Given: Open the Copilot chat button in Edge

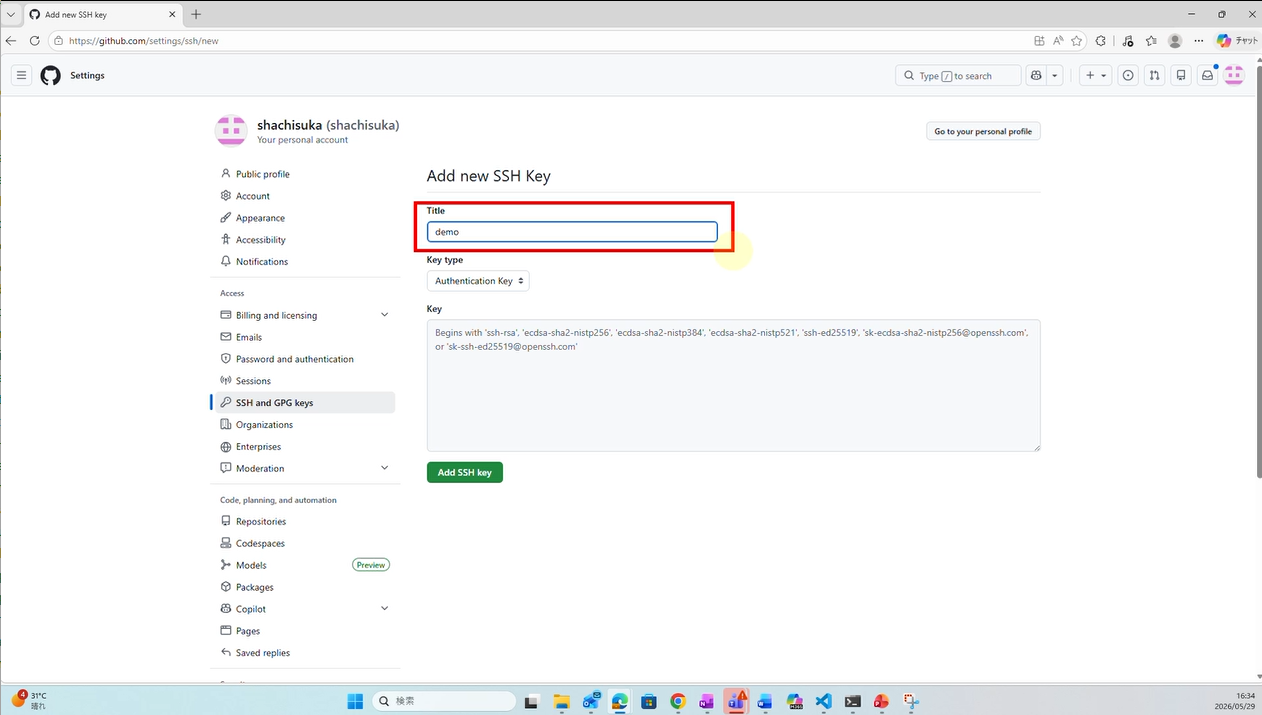Looking at the screenshot, I should [1237, 41].
